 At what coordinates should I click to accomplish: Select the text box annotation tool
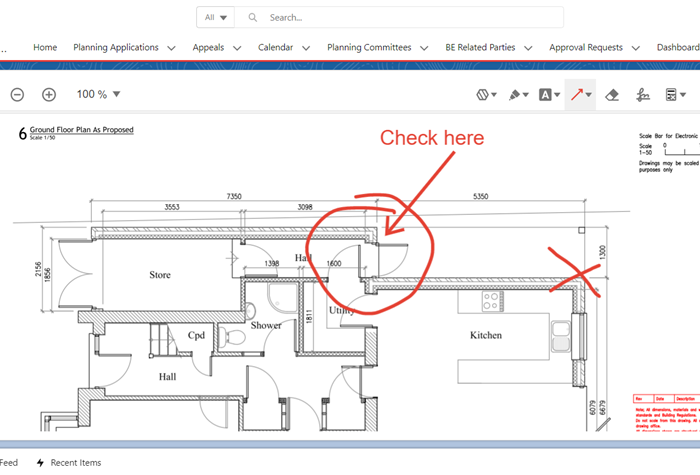545,95
